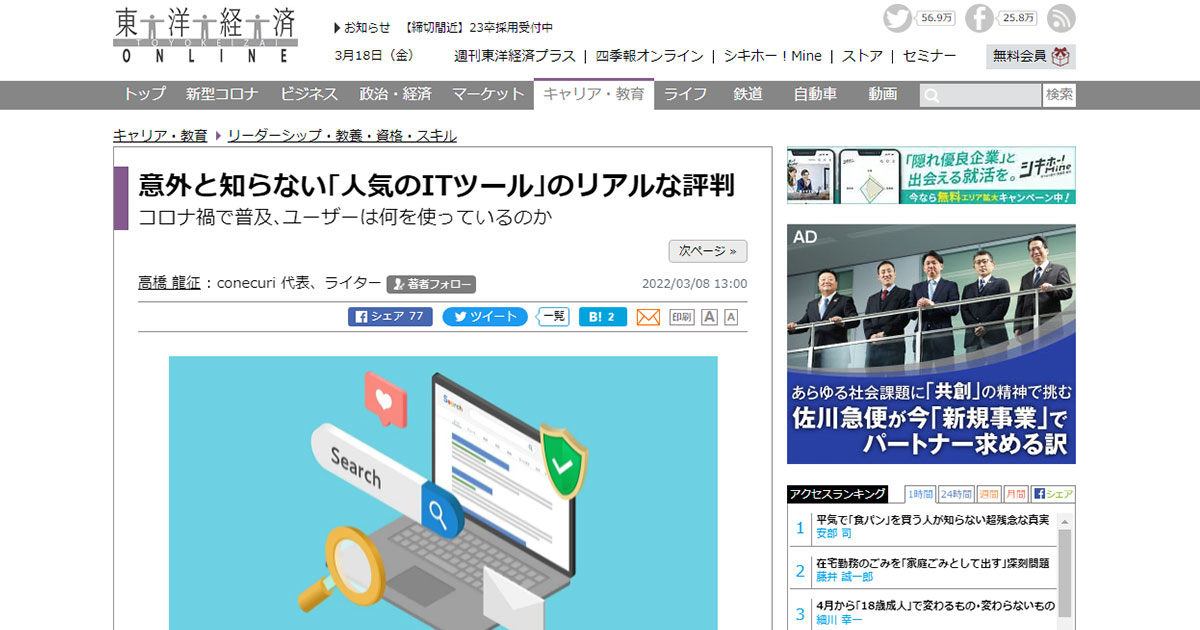The image size is (1200, 630).
Task: Click the 印刷 print icon
Action: (681, 317)
